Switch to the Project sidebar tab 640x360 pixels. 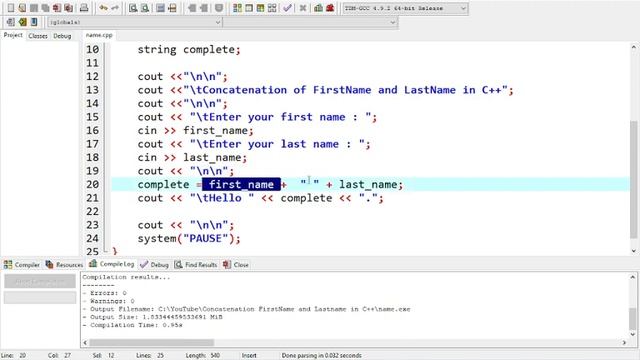(13, 36)
